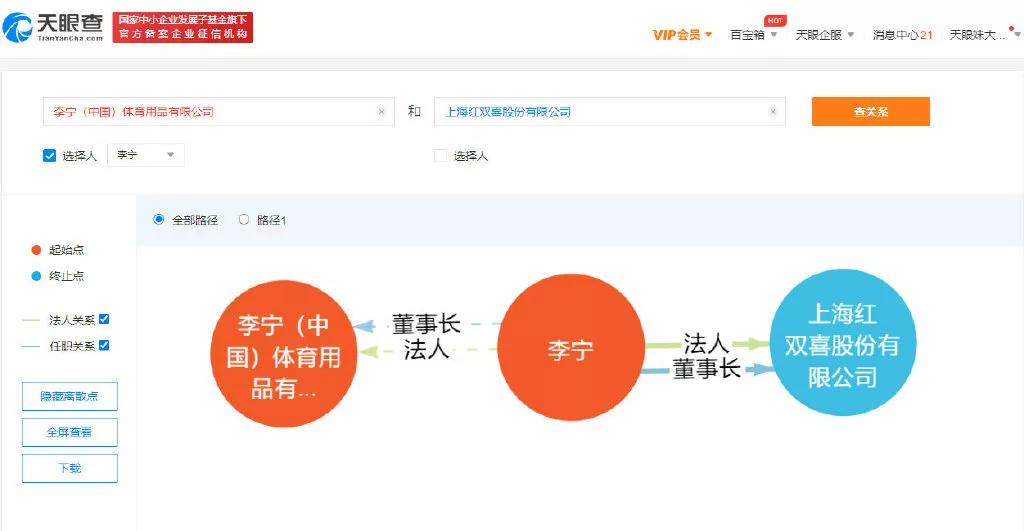The height and width of the screenshot is (531, 1024).
Task: Select the 全部路径 radio option
Action: coord(158,219)
